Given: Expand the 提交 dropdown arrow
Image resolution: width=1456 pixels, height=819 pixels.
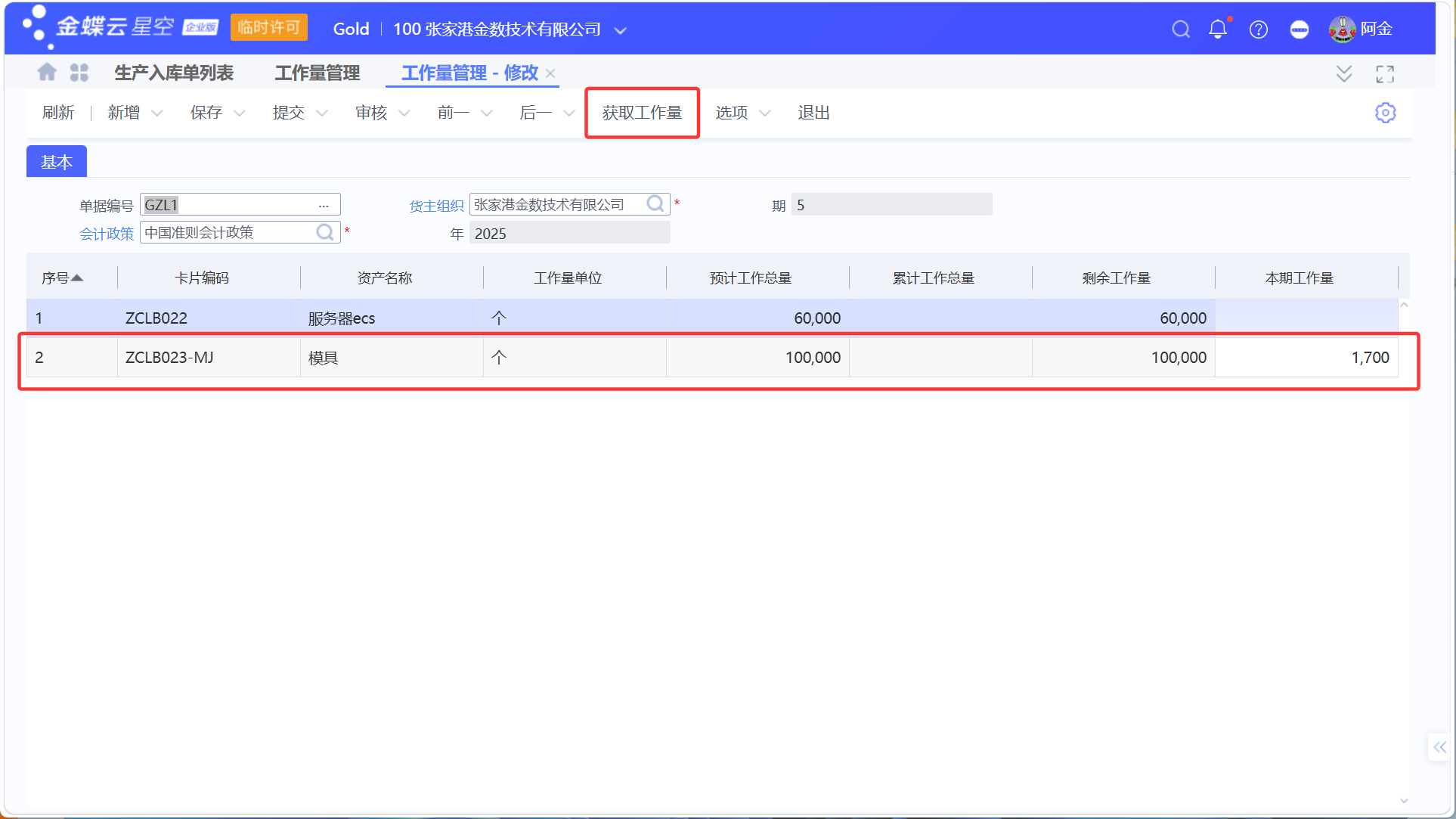Looking at the screenshot, I should (x=322, y=113).
